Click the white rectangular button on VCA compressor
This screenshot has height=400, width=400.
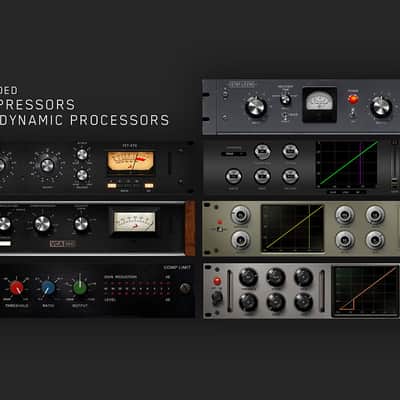coord(5,243)
